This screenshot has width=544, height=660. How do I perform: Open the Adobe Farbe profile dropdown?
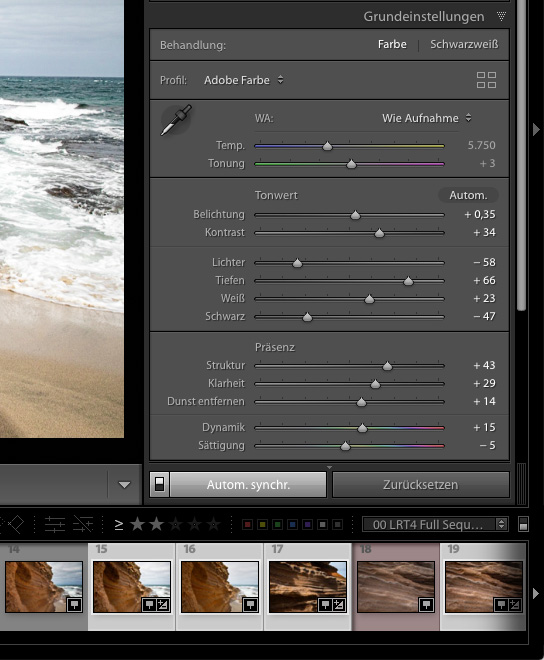click(x=243, y=80)
